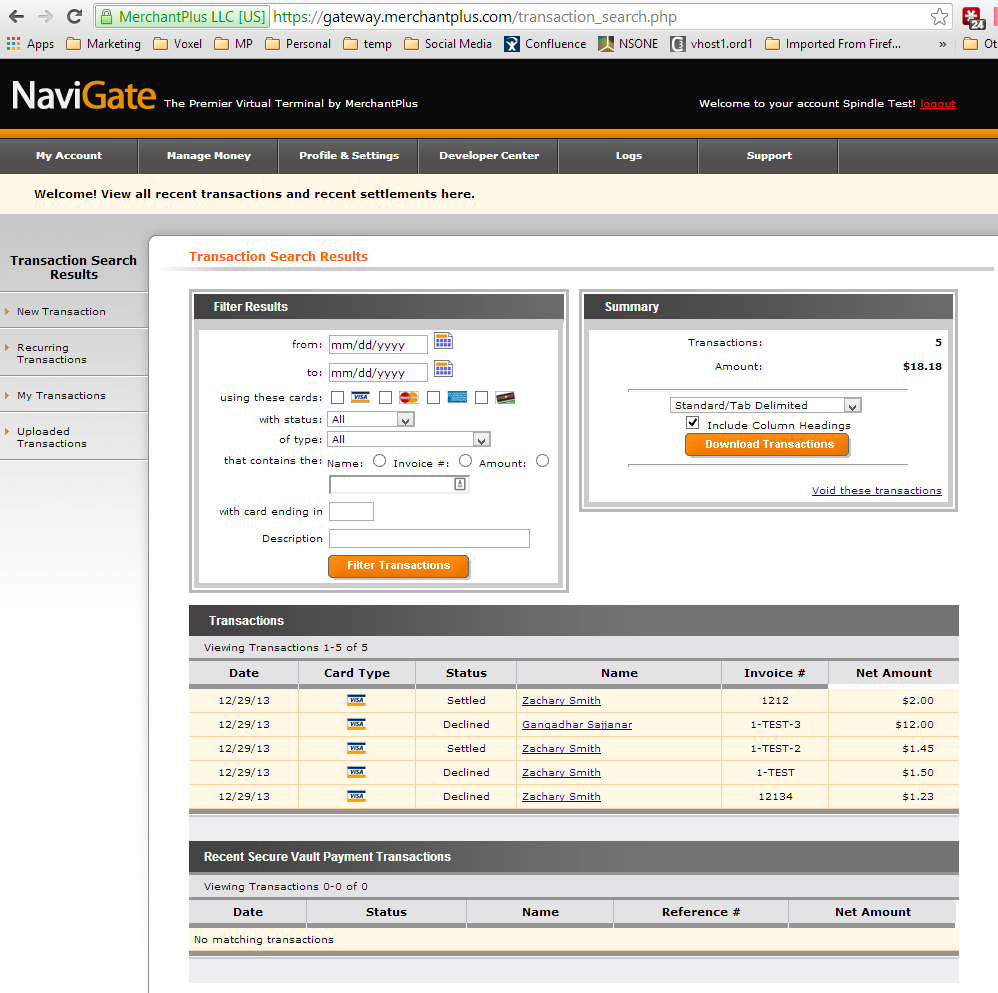Click the browser address bar URL
Image resolution: width=998 pixels, height=993 pixels.
pos(475,17)
